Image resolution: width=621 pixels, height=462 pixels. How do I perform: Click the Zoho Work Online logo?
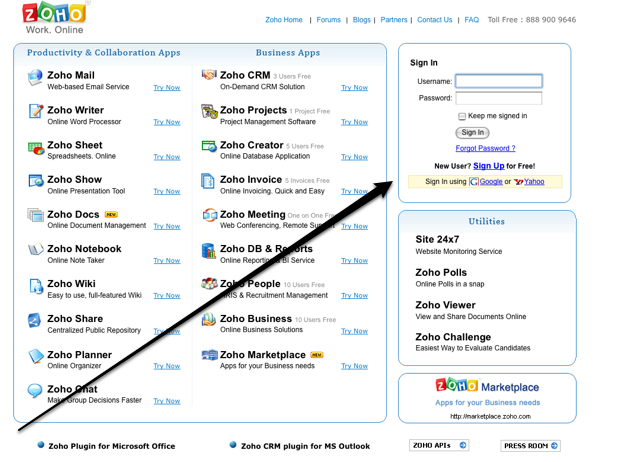(55, 18)
